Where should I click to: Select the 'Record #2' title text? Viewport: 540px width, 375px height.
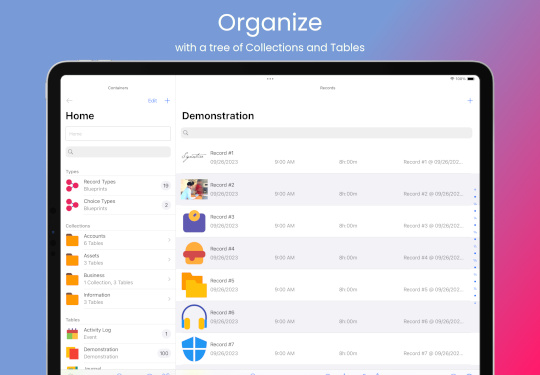coord(222,185)
